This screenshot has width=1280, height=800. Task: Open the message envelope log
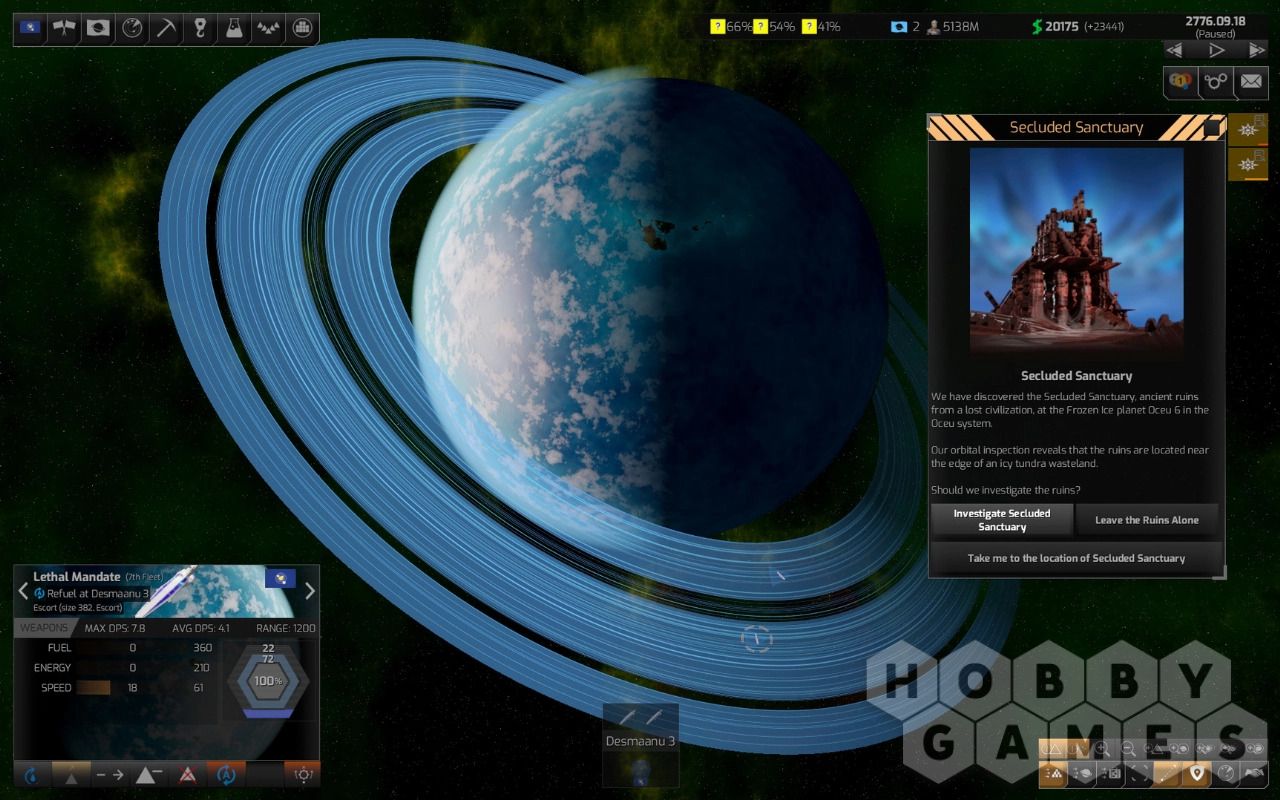pos(1251,82)
